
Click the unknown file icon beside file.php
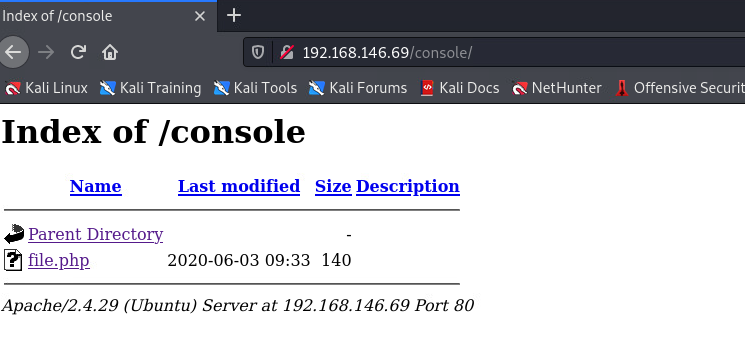tap(13, 260)
